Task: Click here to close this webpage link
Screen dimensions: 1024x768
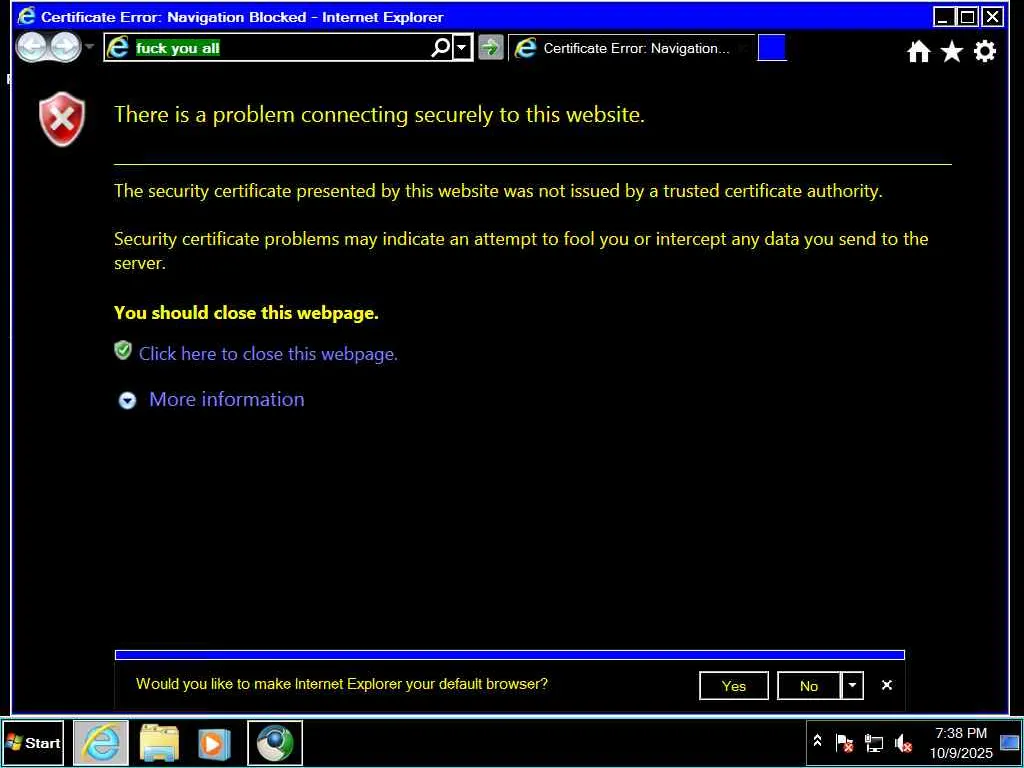Action: 268,354
